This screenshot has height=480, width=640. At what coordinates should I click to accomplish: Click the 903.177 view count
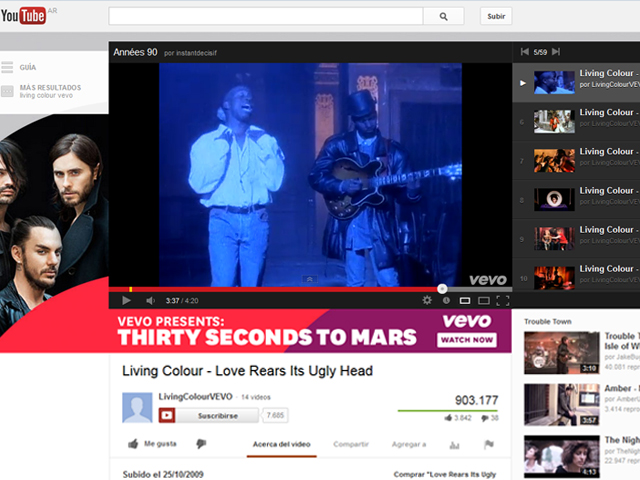[476, 400]
